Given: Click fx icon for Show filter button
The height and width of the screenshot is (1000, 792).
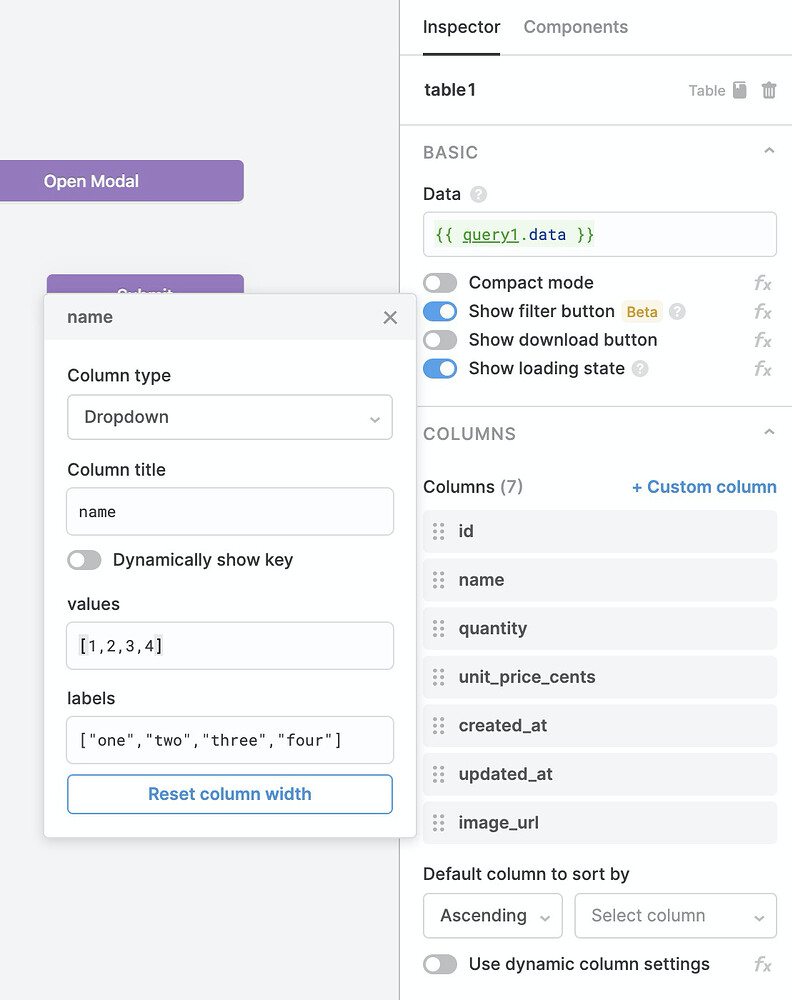Looking at the screenshot, I should pyautogui.click(x=763, y=311).
